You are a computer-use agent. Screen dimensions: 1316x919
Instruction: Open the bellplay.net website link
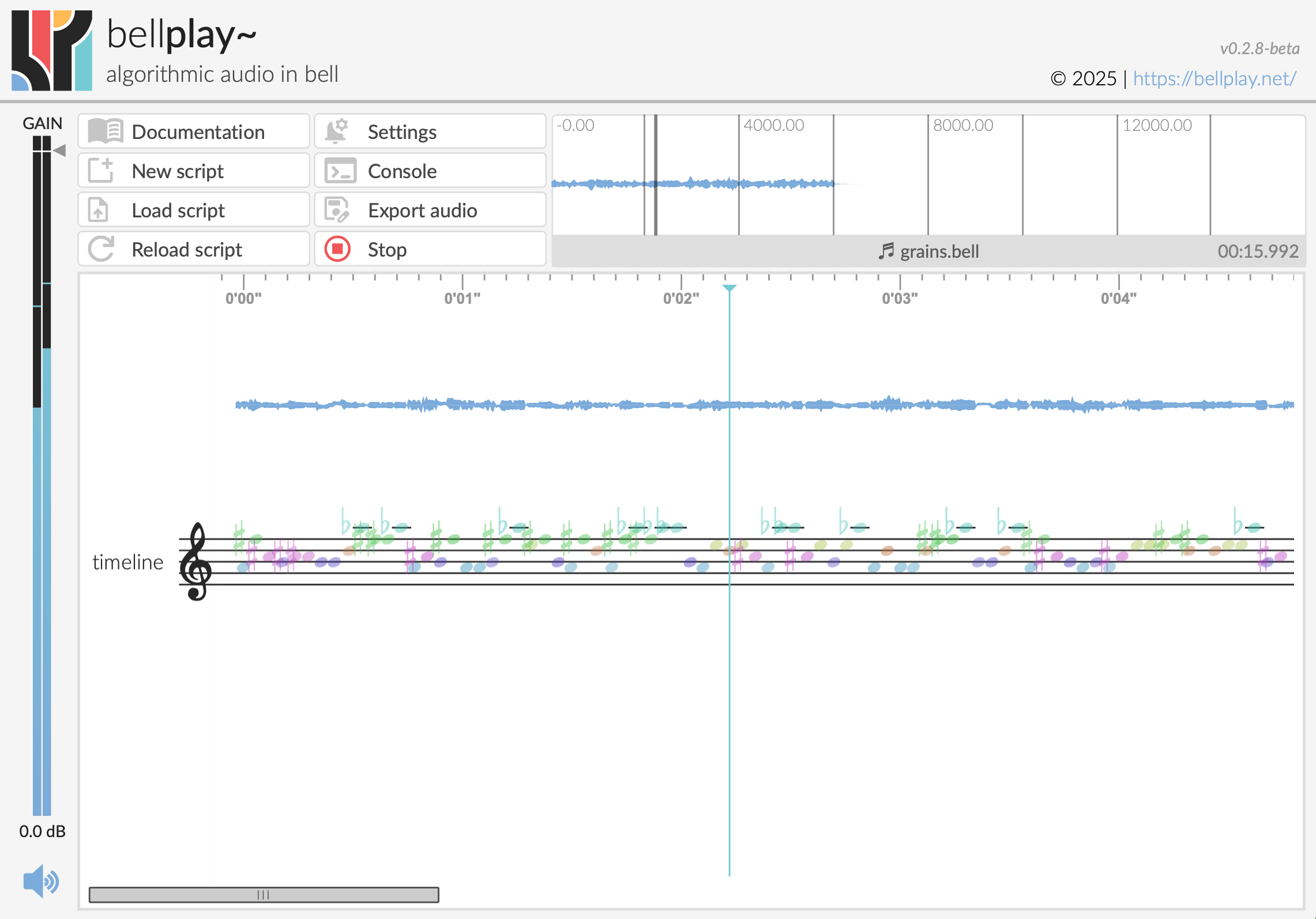(x=1215, y=78)
